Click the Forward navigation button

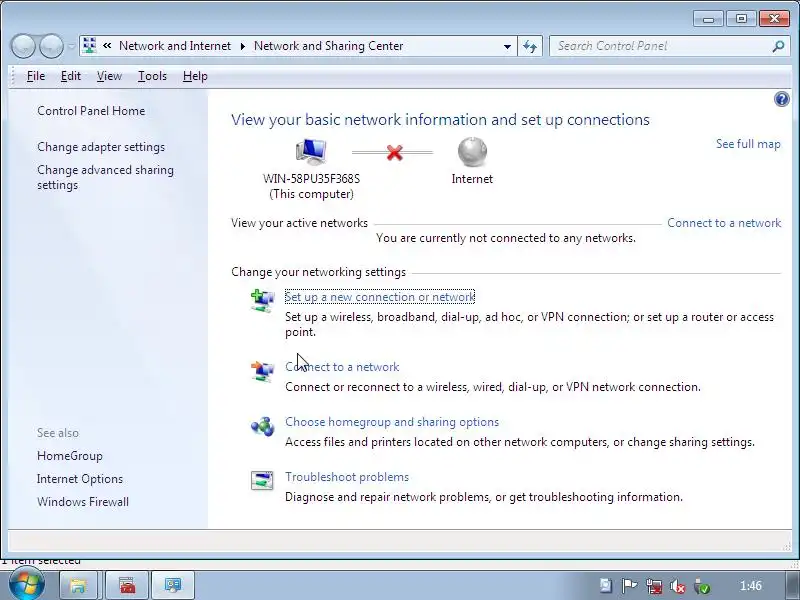point(51,46)
